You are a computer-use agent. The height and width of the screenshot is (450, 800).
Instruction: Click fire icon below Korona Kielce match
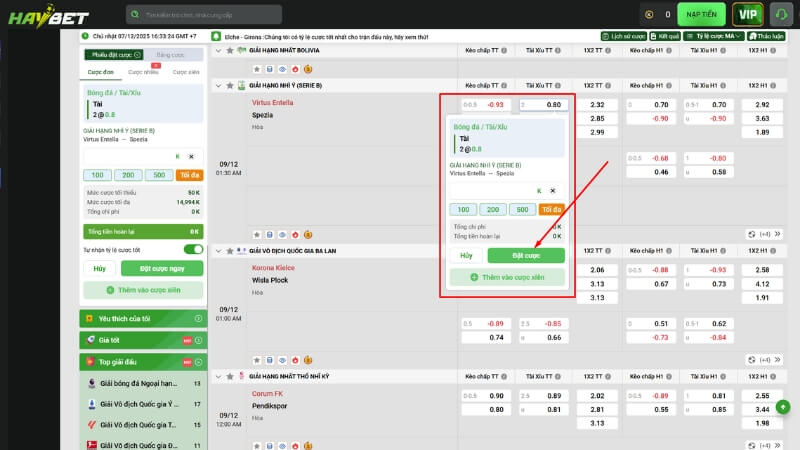tap(295, 360)
